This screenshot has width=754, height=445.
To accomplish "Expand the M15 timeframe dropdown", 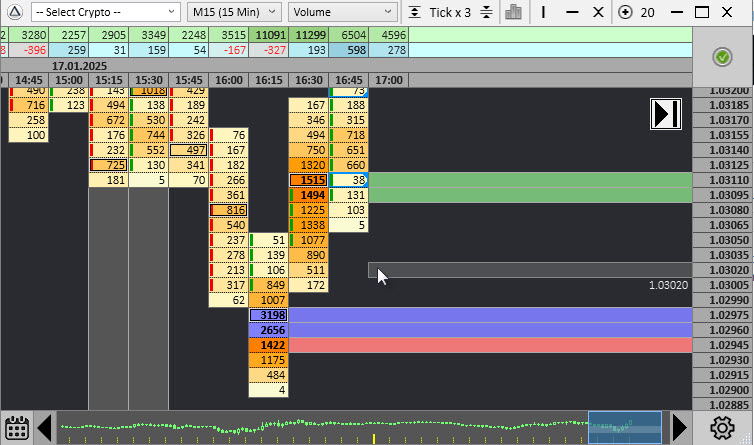I will click(234, 12).
